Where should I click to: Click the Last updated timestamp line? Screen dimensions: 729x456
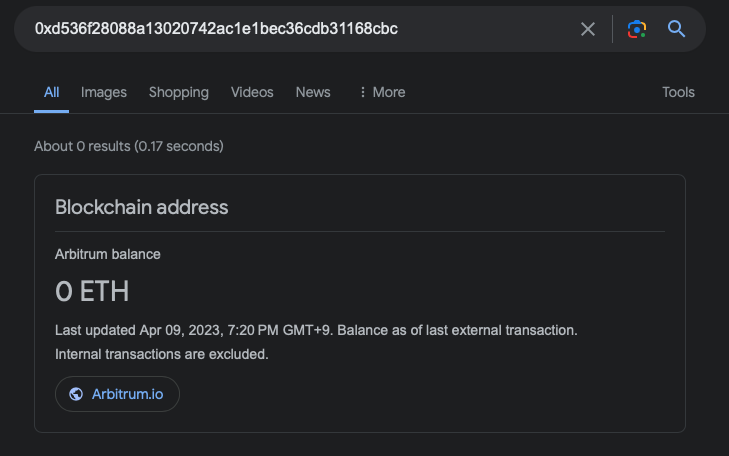pos(316,330)
